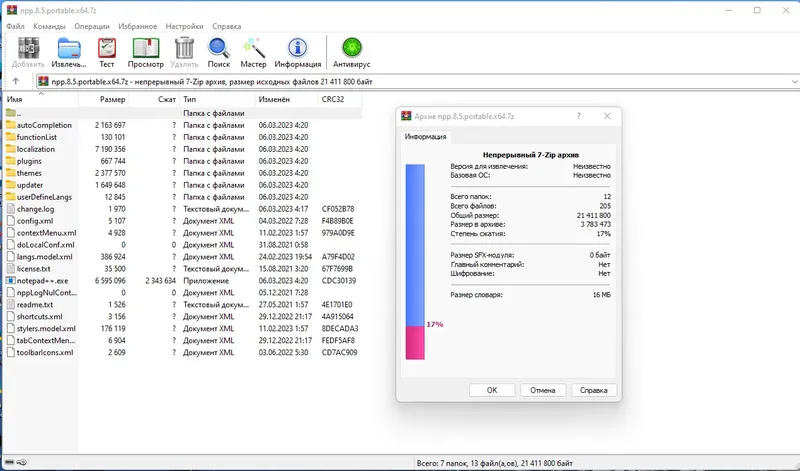Screen dimensions: 800x471
Task: Click the plugins folder icon
Action: [x=11, y=161]
